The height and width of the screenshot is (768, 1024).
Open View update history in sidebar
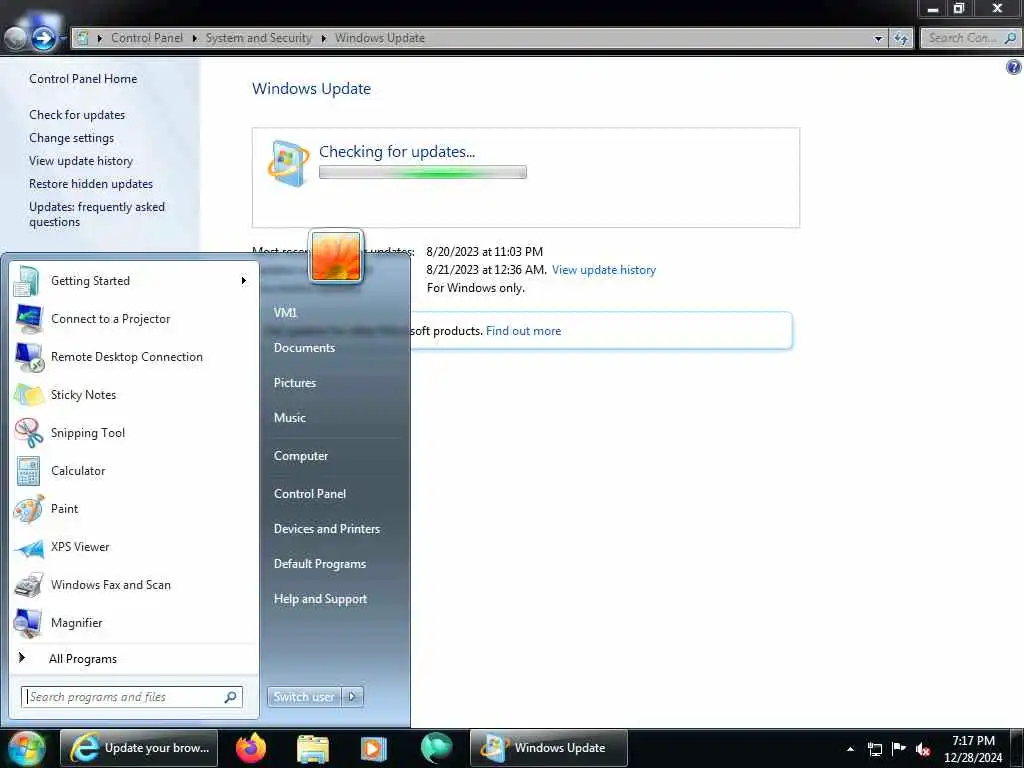click(x=81, y=161)
